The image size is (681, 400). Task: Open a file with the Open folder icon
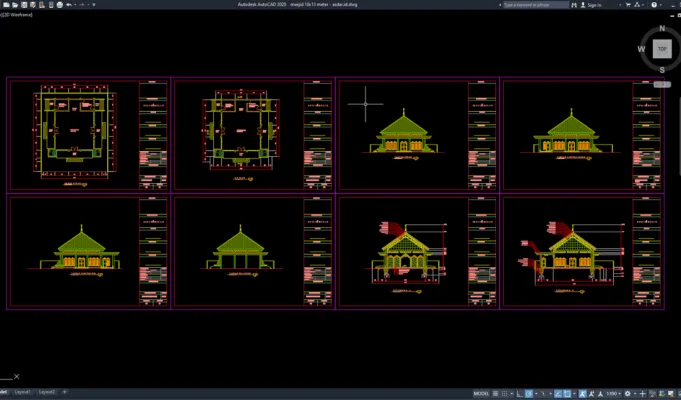click(x=15, y=5)
